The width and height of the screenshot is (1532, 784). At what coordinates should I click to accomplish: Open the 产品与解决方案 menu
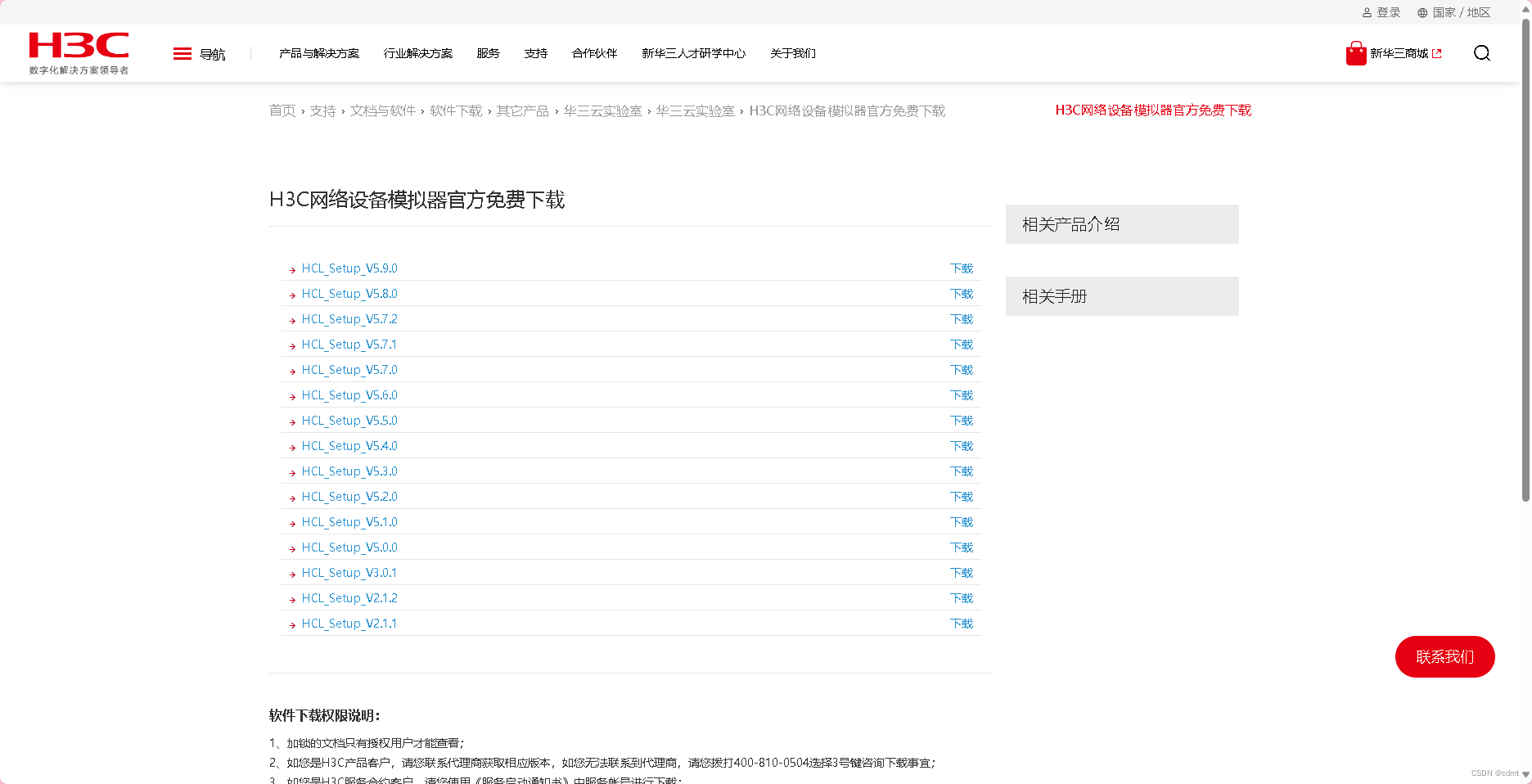coord(318,53)
